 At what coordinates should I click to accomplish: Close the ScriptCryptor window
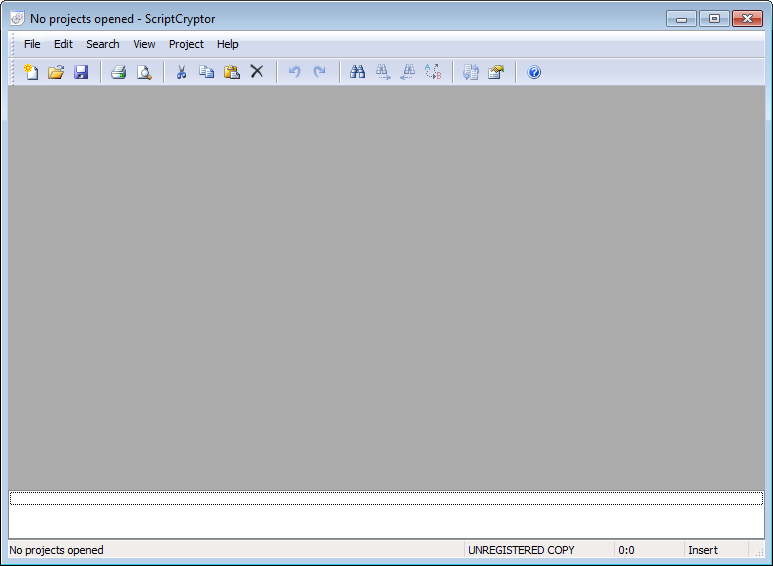(x=747, y=19)
